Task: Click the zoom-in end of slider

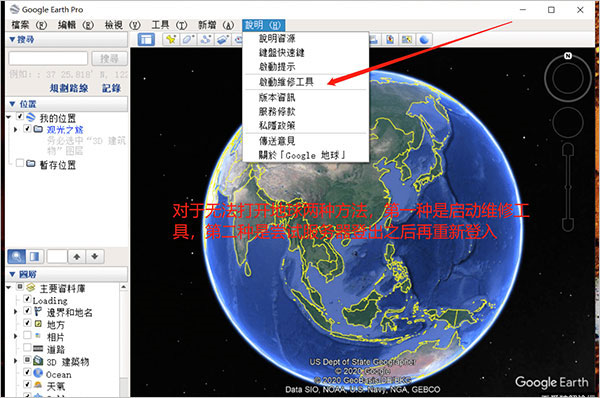Action: coord(568,148)
